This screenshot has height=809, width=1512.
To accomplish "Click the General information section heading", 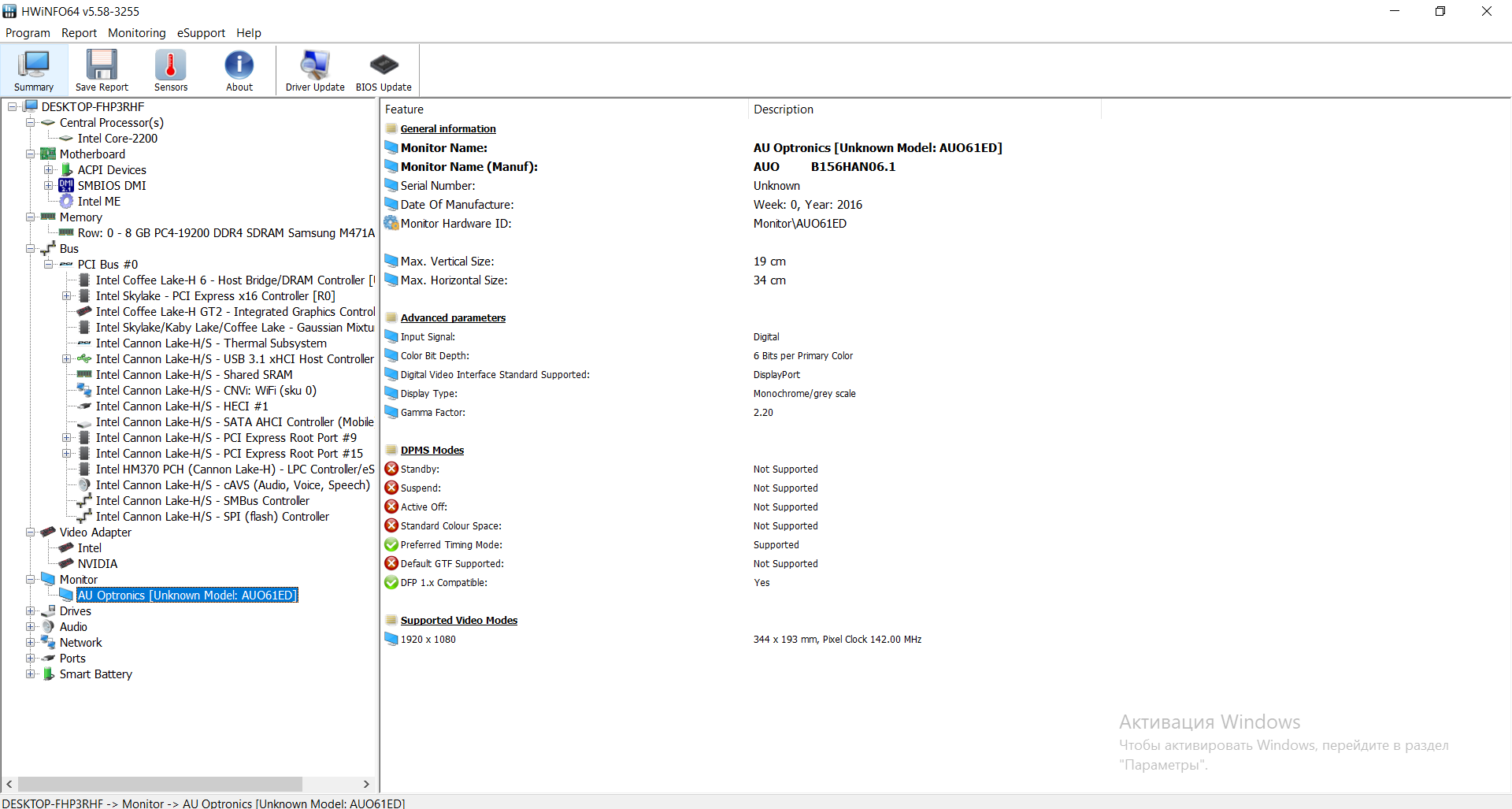I will click(x=448, y=129).
